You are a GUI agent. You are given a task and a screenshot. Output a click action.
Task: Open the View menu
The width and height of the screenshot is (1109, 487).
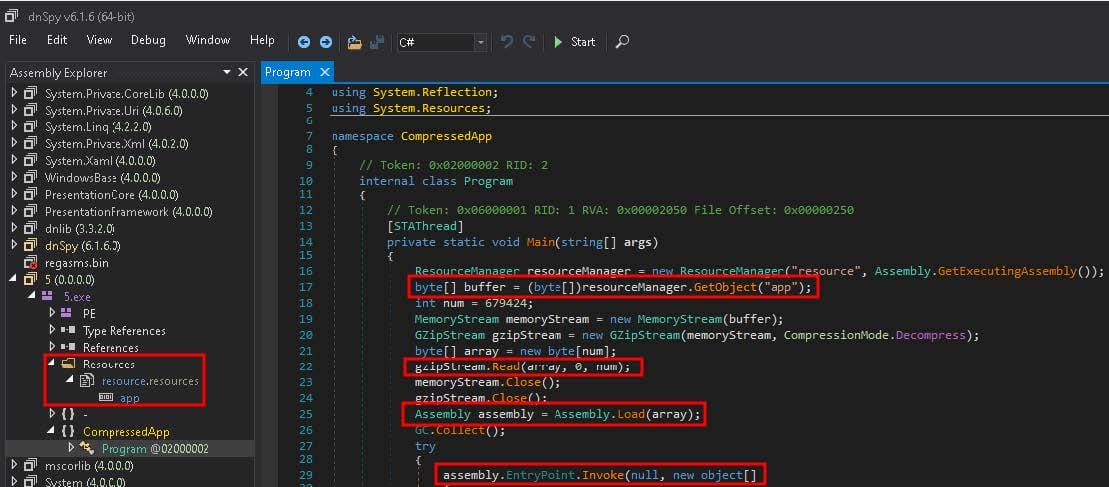click(99, 40)
